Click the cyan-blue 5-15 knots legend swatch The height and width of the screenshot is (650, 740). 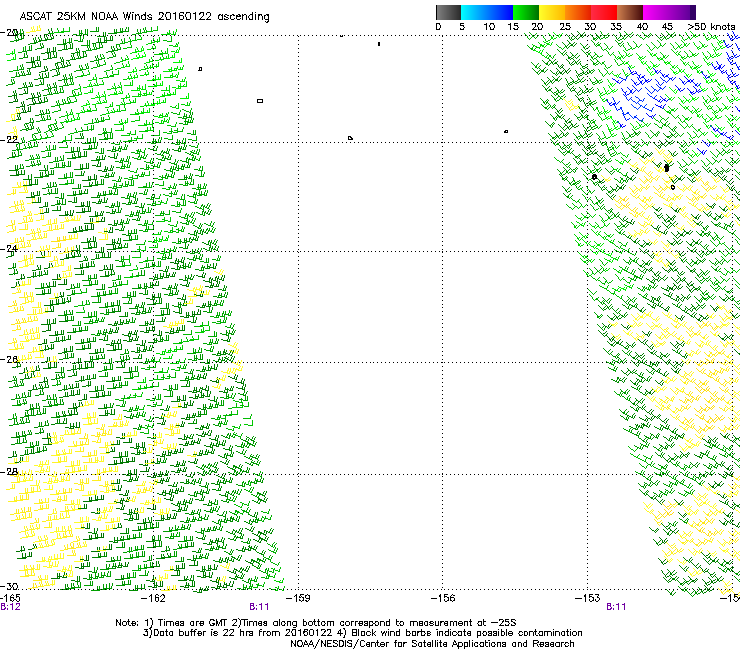[487, 12]
